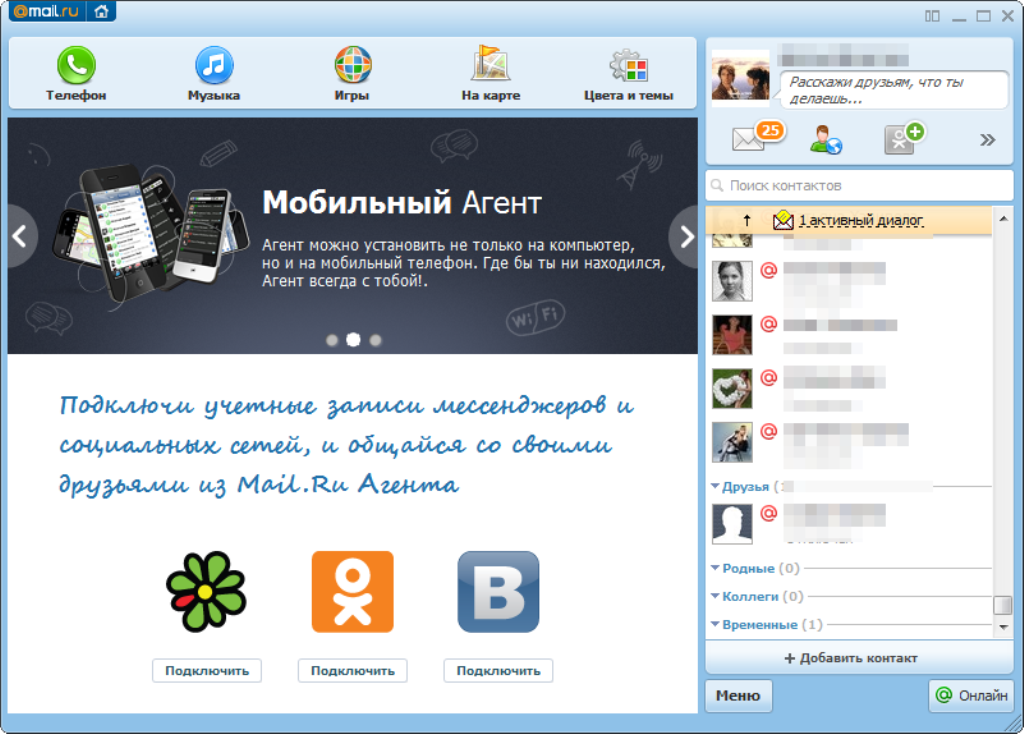This screenshot has width=1024, height=734.
Task: Click the blue VKontakte logo
Action: tap(498, 592)
